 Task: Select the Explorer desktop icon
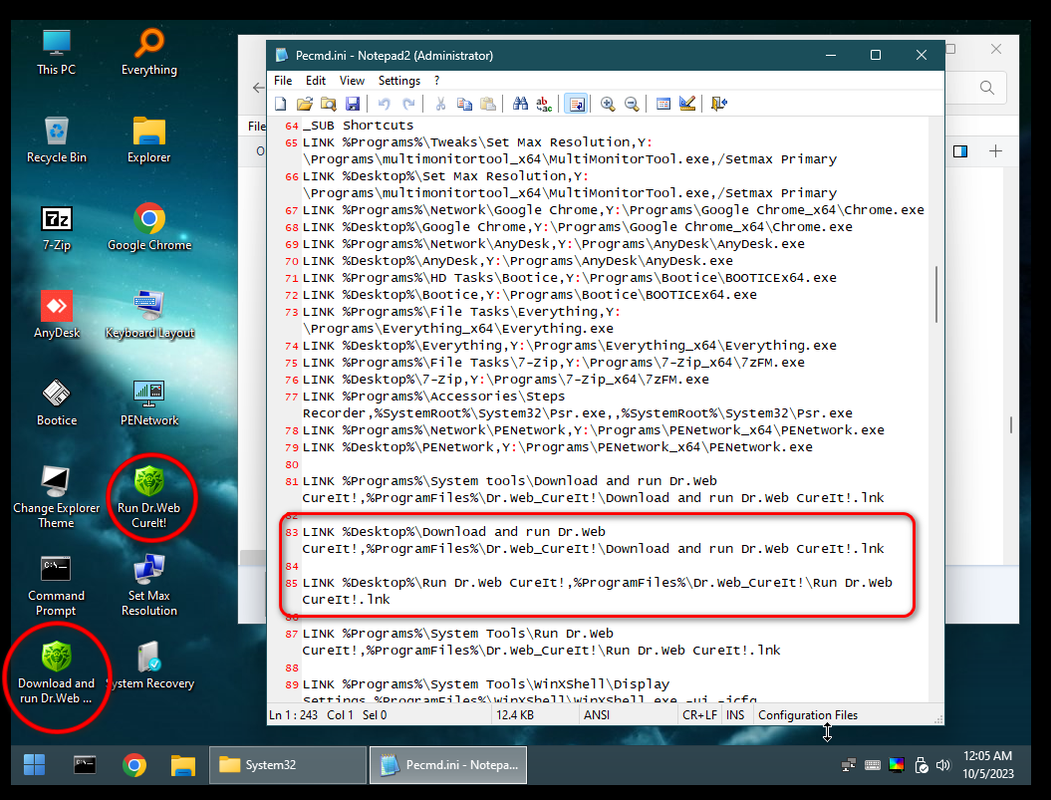149,139
